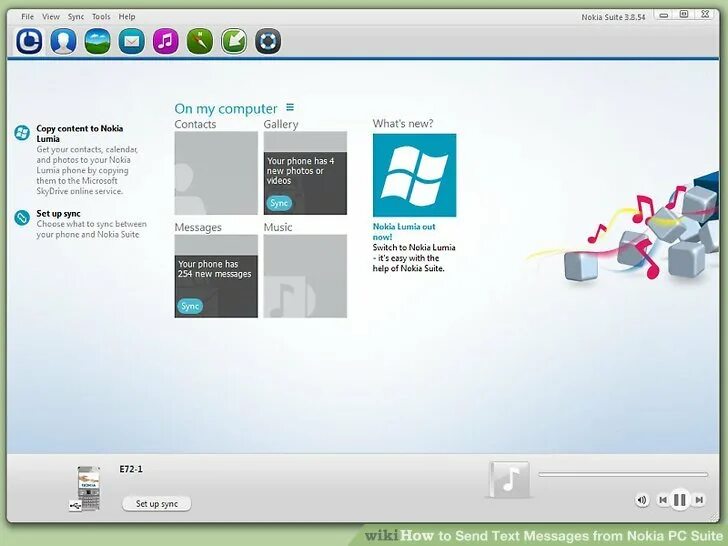The height and width of the screenshot is (546, 728).
Task: Open the Tools menu
Action: click(101, 17)
